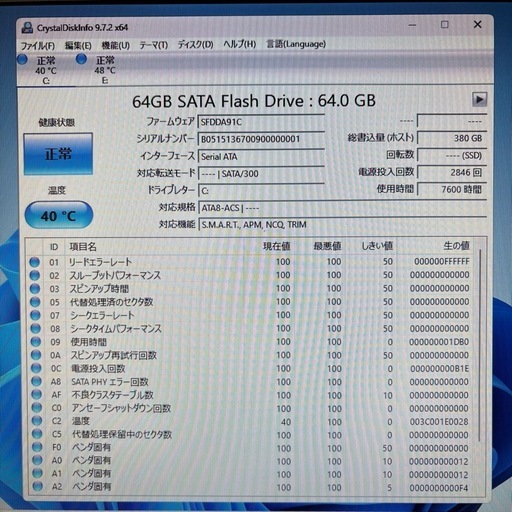Click the status icon for シークエラーレート
The width and height of the screenshot is (512, 512).
[35, 315]
